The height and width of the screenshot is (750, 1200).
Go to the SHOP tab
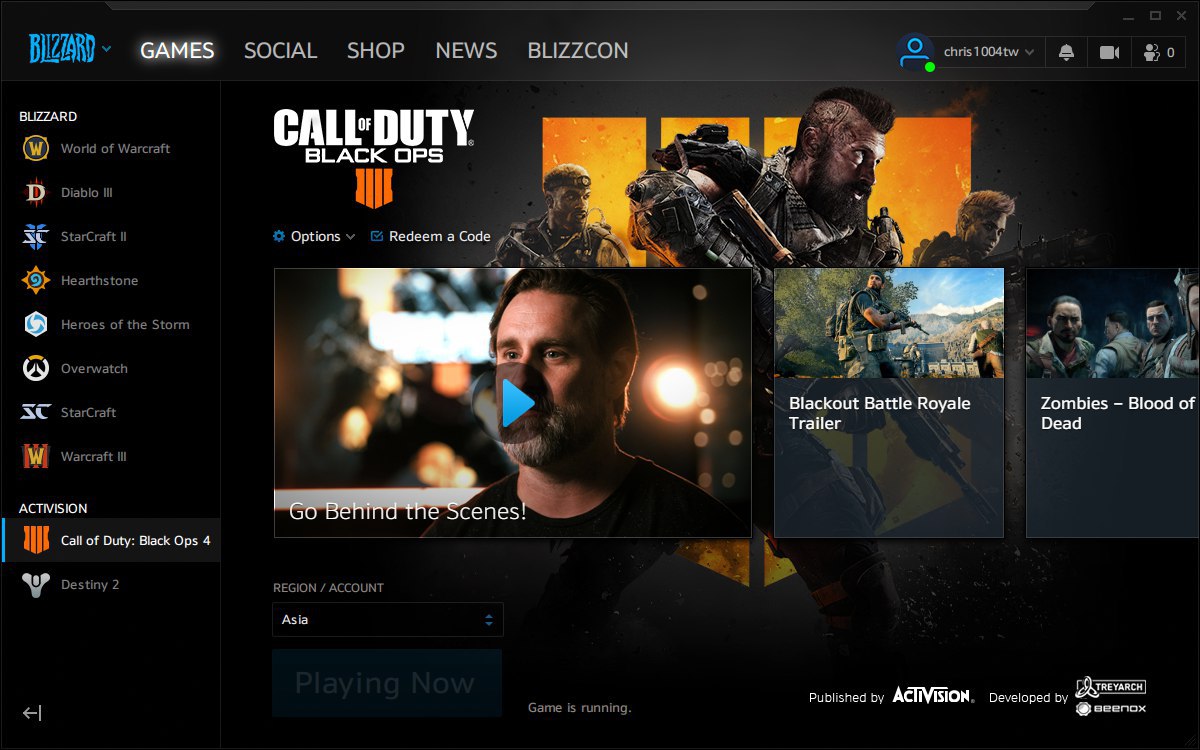tap(375, 50)
